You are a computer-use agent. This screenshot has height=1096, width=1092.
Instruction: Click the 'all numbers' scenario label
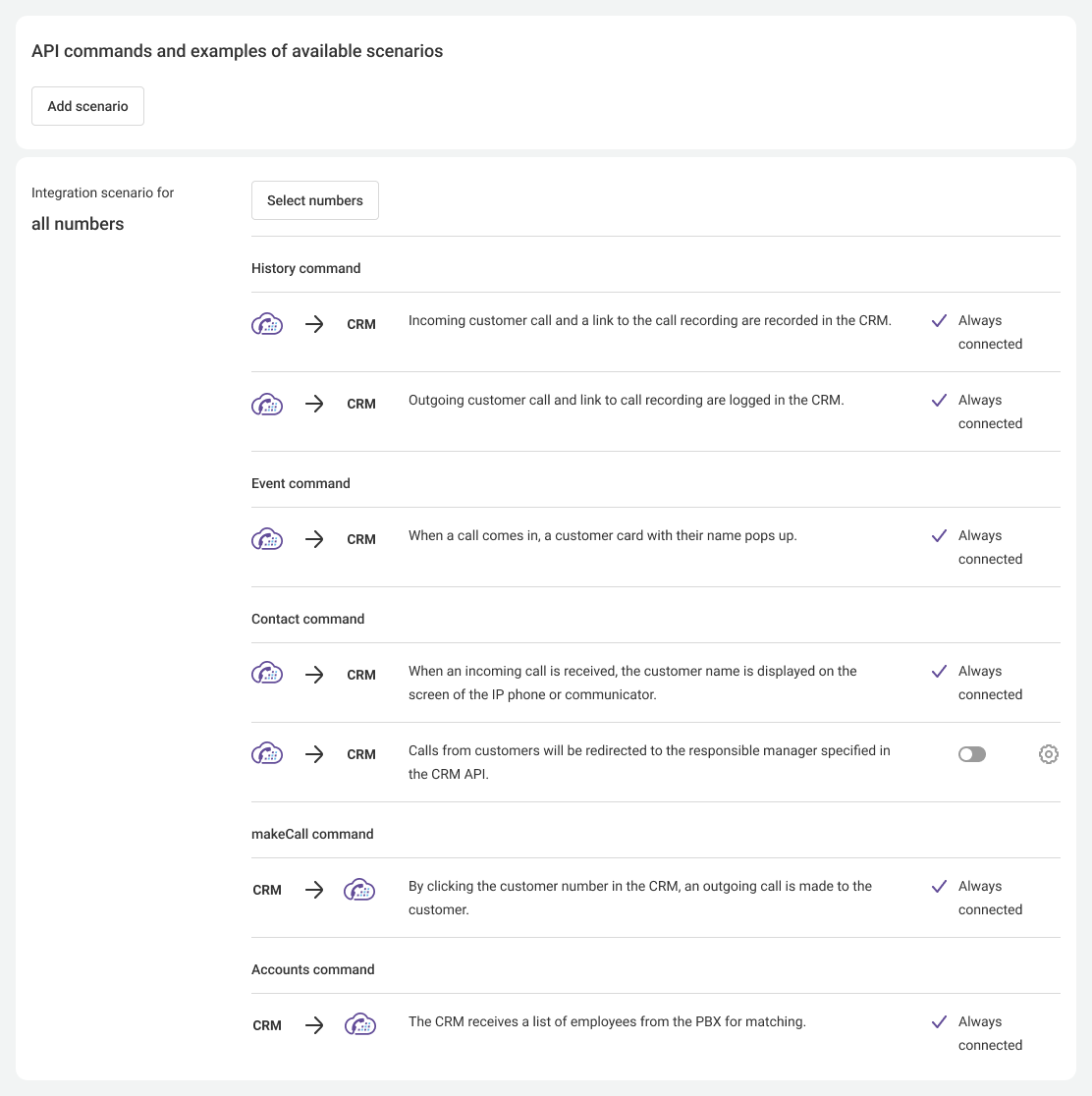tap(78, 224)
